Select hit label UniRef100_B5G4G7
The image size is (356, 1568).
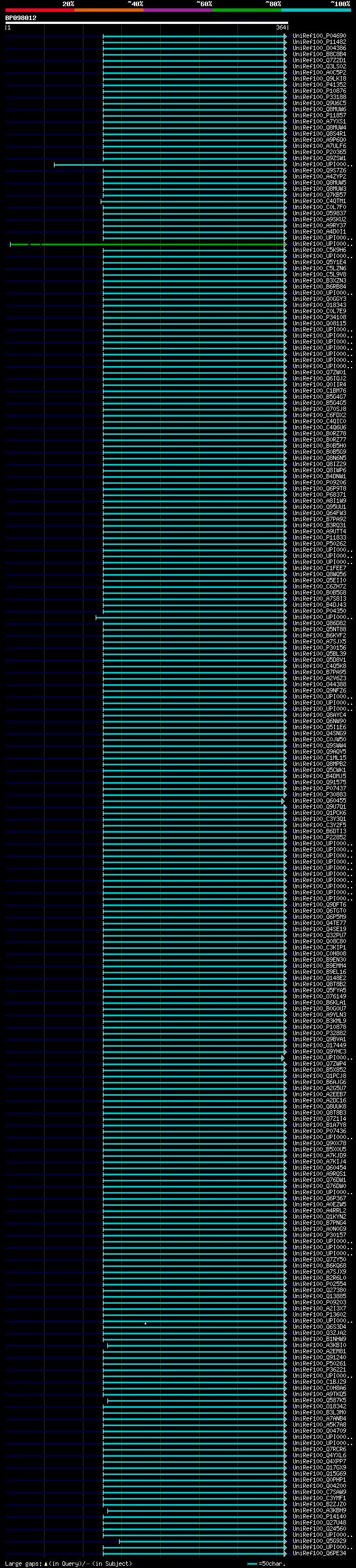tap(319, 397)
